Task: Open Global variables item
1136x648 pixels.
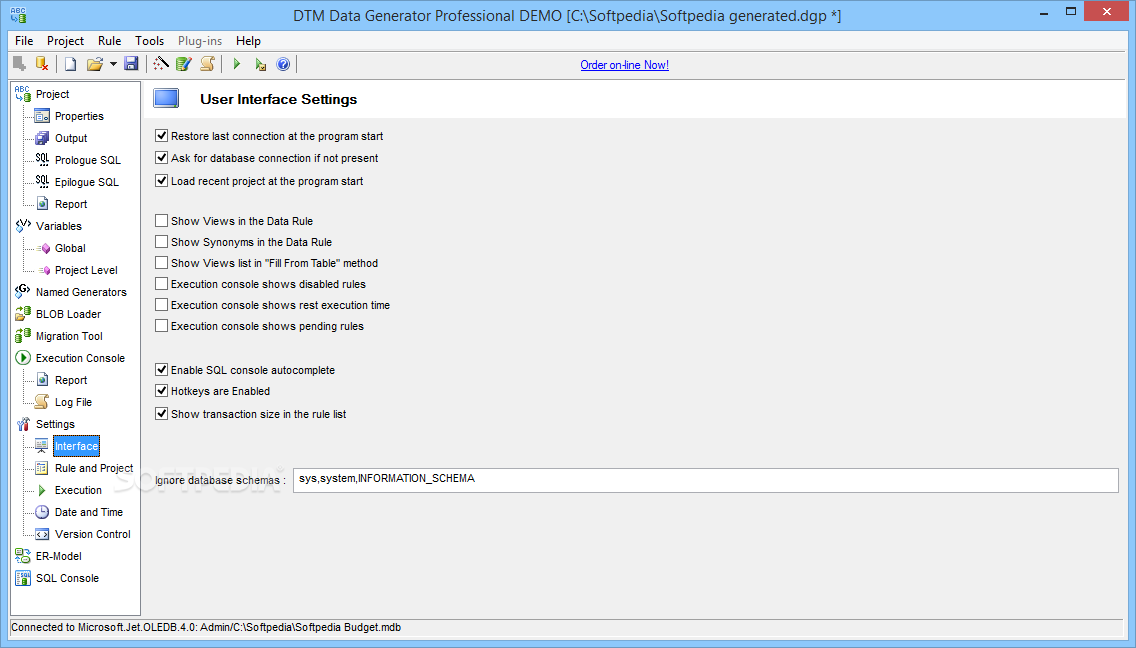Action: [70, 248]
